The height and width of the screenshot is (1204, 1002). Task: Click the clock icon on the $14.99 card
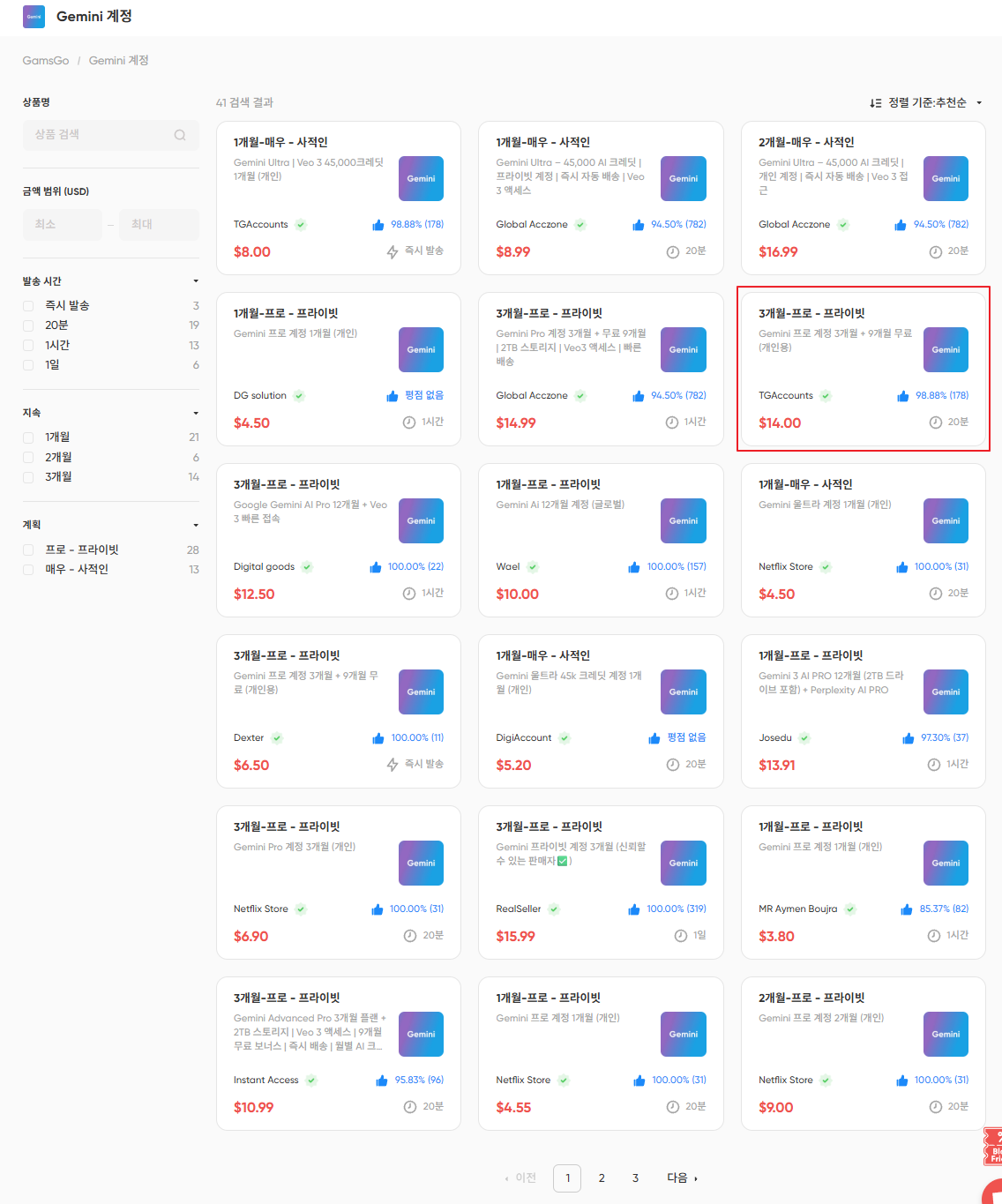[x=672, y=423]
